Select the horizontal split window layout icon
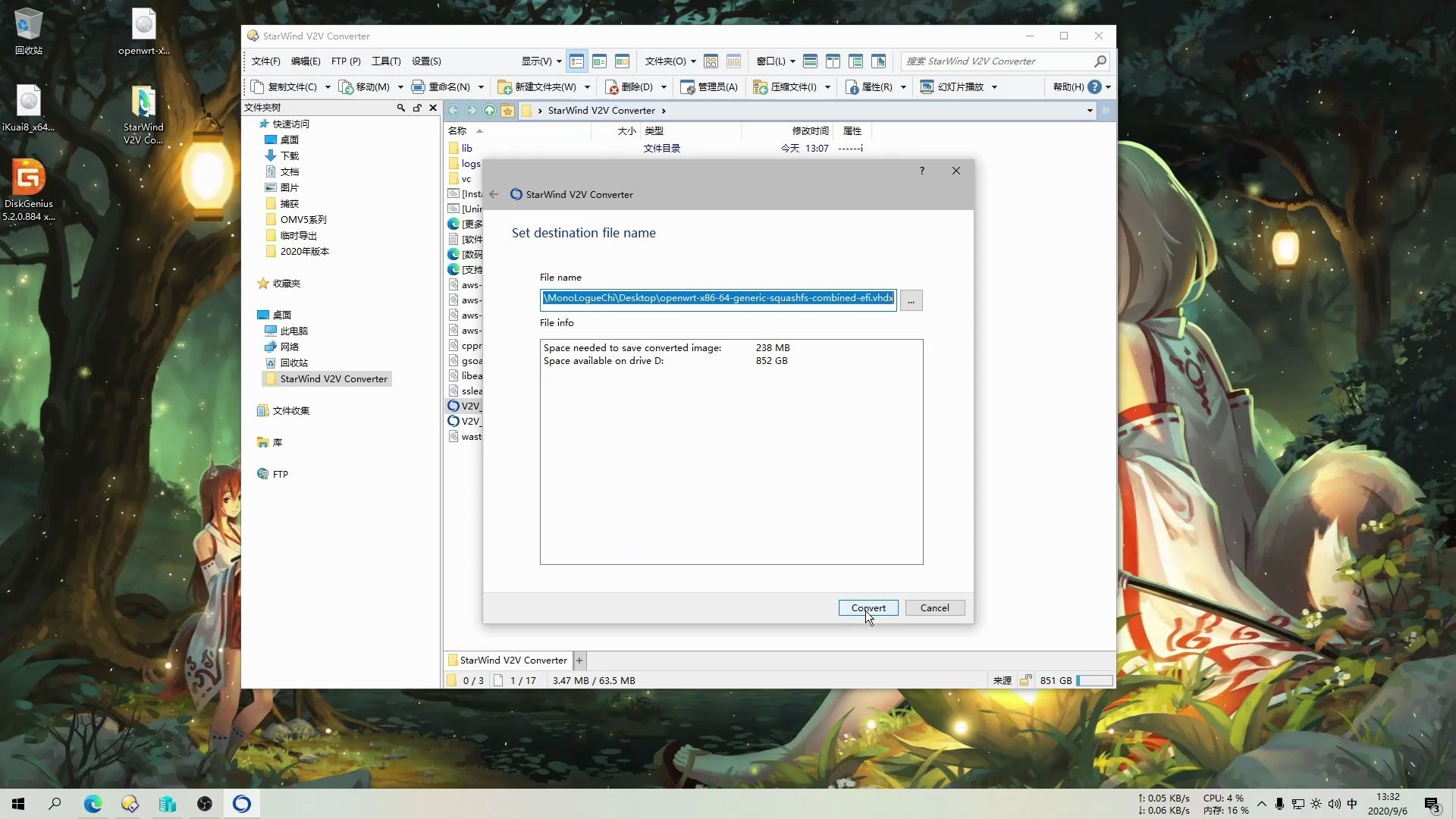The height and width of the screenshot is (819, 1456). (810, 61)
